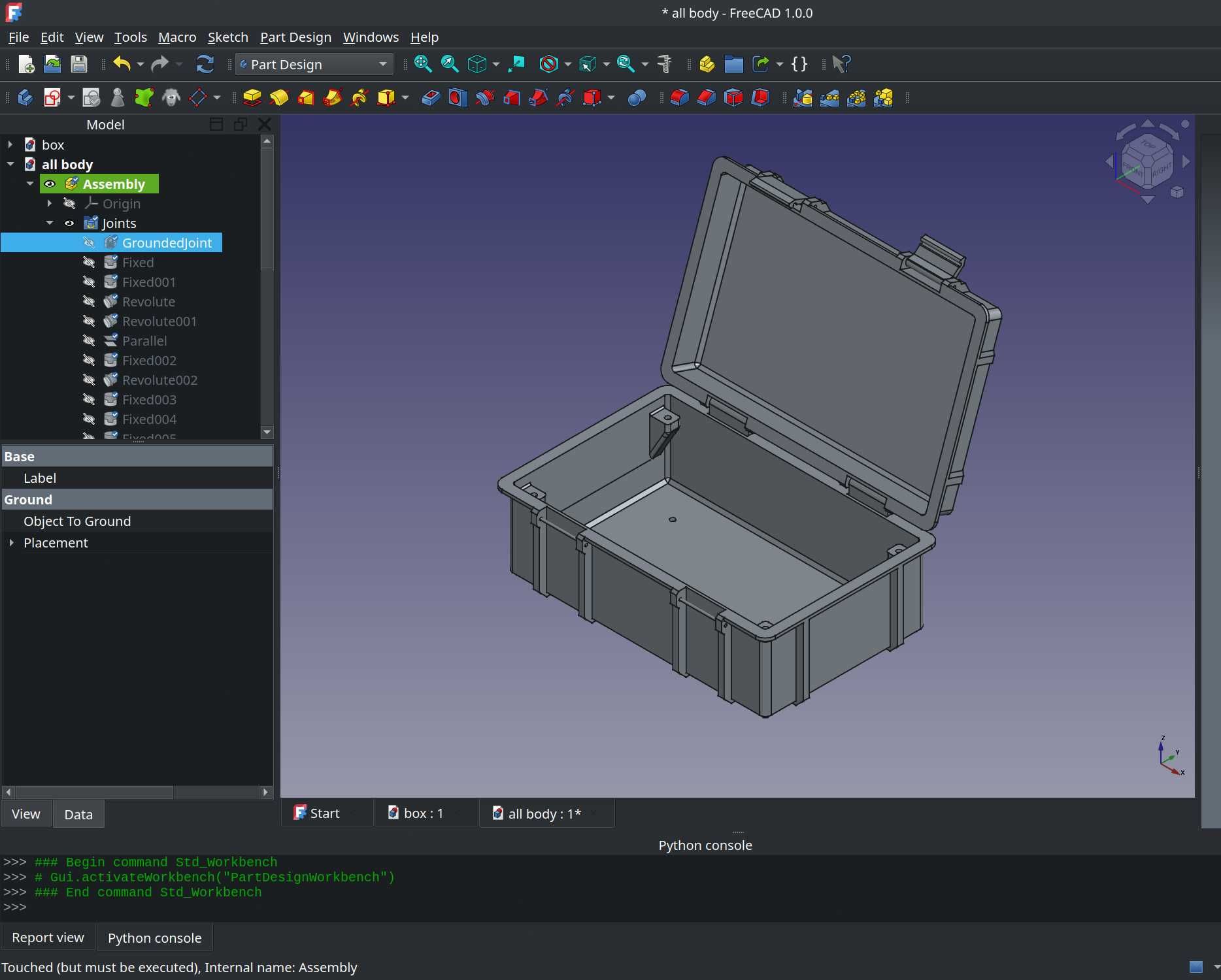Show the Fixed004 joint

(89, 419)
